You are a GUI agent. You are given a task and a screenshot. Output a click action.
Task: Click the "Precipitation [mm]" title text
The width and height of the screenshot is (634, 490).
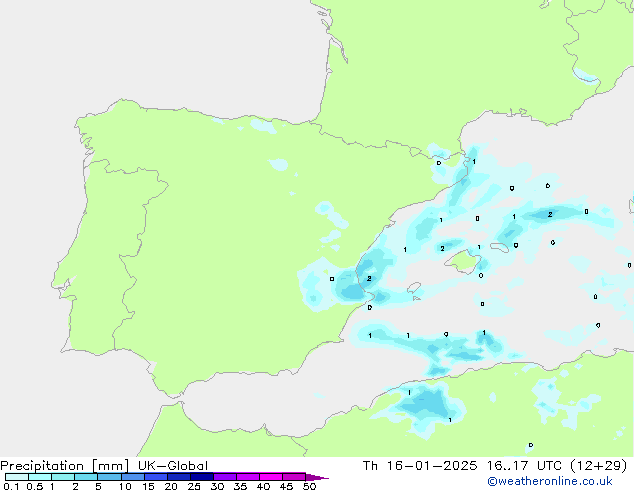pos(65,466)
